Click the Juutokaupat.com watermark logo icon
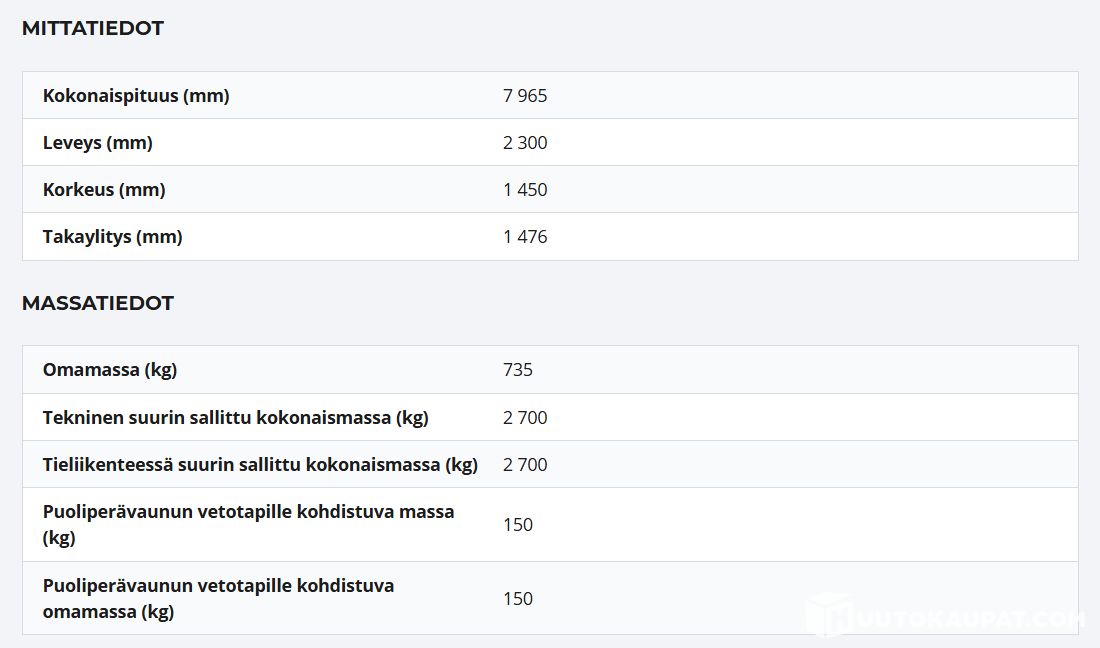1100x648 pixels. pyautogui.click(x=827, y=615)
